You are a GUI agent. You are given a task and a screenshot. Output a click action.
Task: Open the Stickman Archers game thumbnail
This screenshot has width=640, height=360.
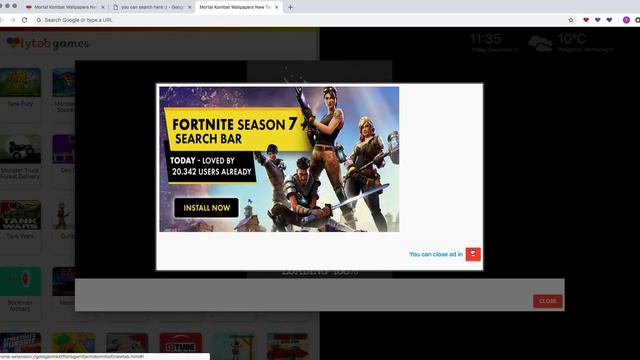tap(20, 282)
